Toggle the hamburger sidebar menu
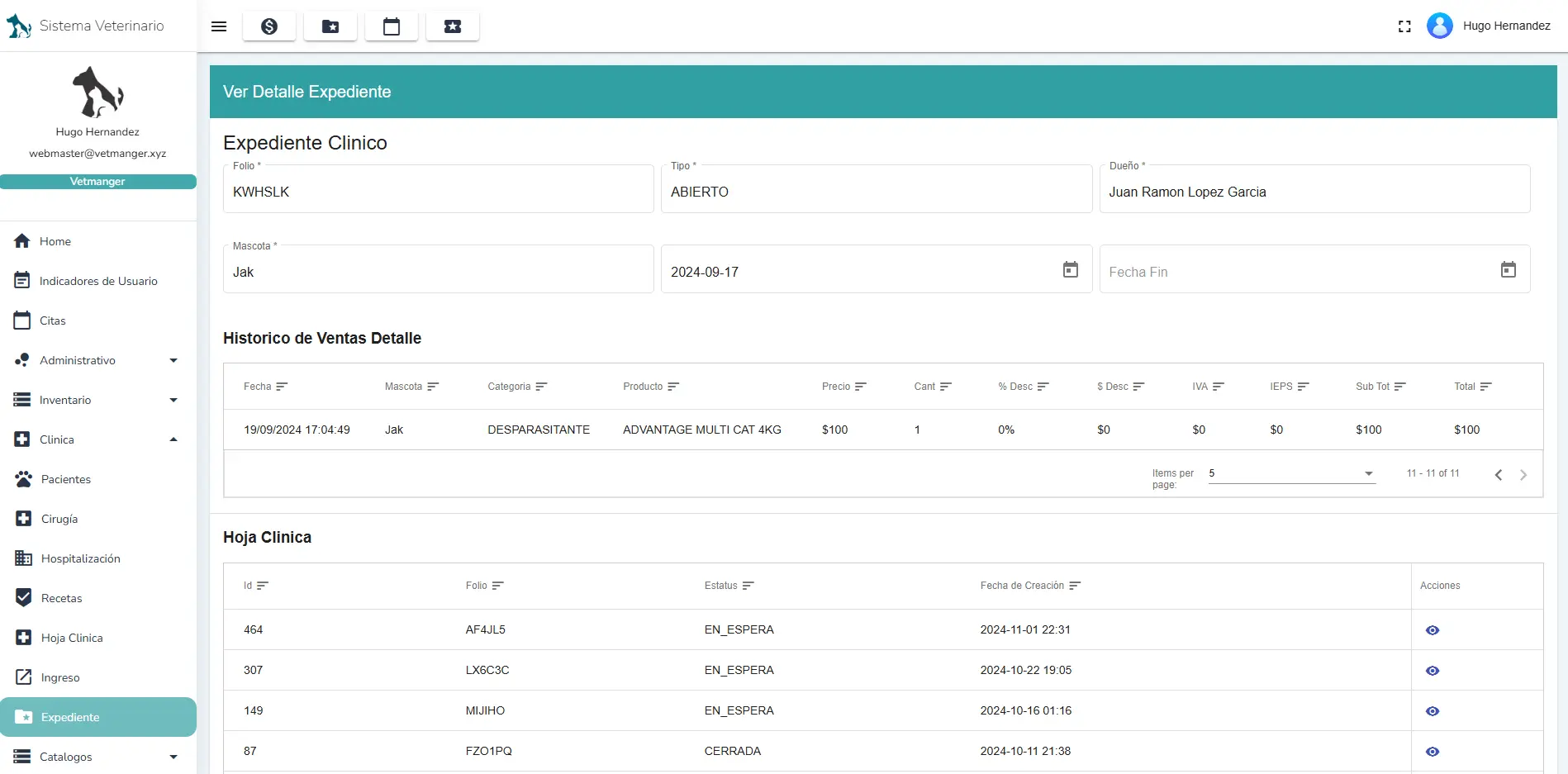The width and height of the screenshot is (1568, 774). coord(219,26)
